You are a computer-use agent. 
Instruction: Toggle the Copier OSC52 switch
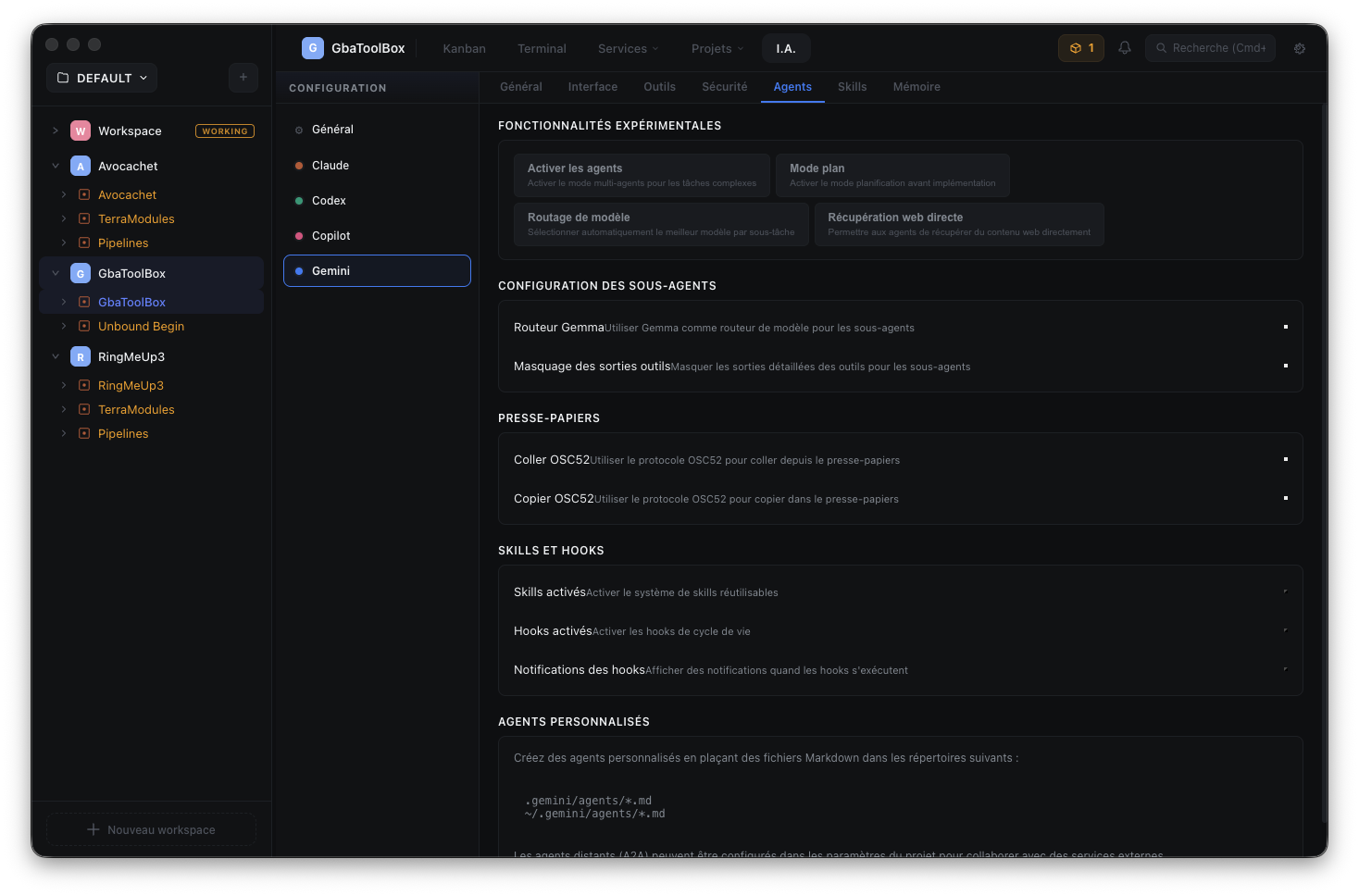coord(1285,498)
